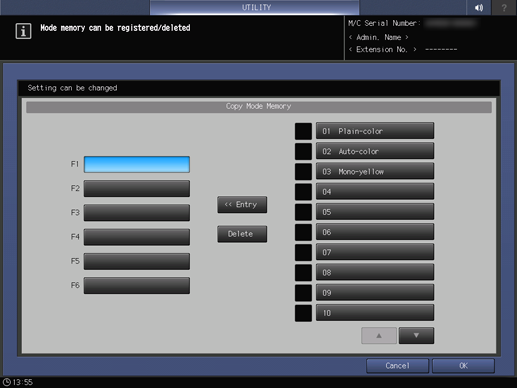The image size is (517, 388).
Task: Click the Delete button
Action: pyautogui.click(x=242, y=234)
